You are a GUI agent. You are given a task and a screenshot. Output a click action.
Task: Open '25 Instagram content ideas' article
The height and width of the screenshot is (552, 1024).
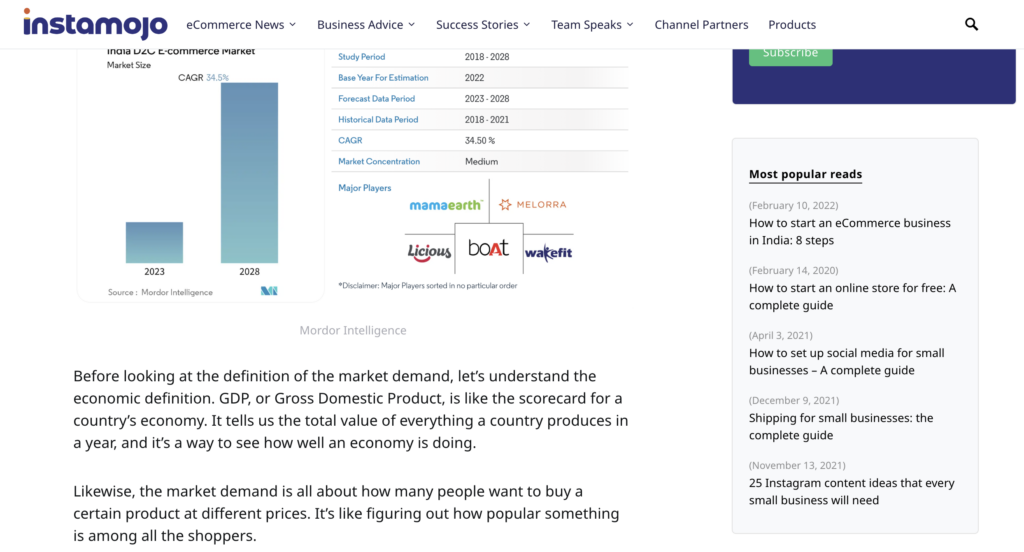coord(851,492)
